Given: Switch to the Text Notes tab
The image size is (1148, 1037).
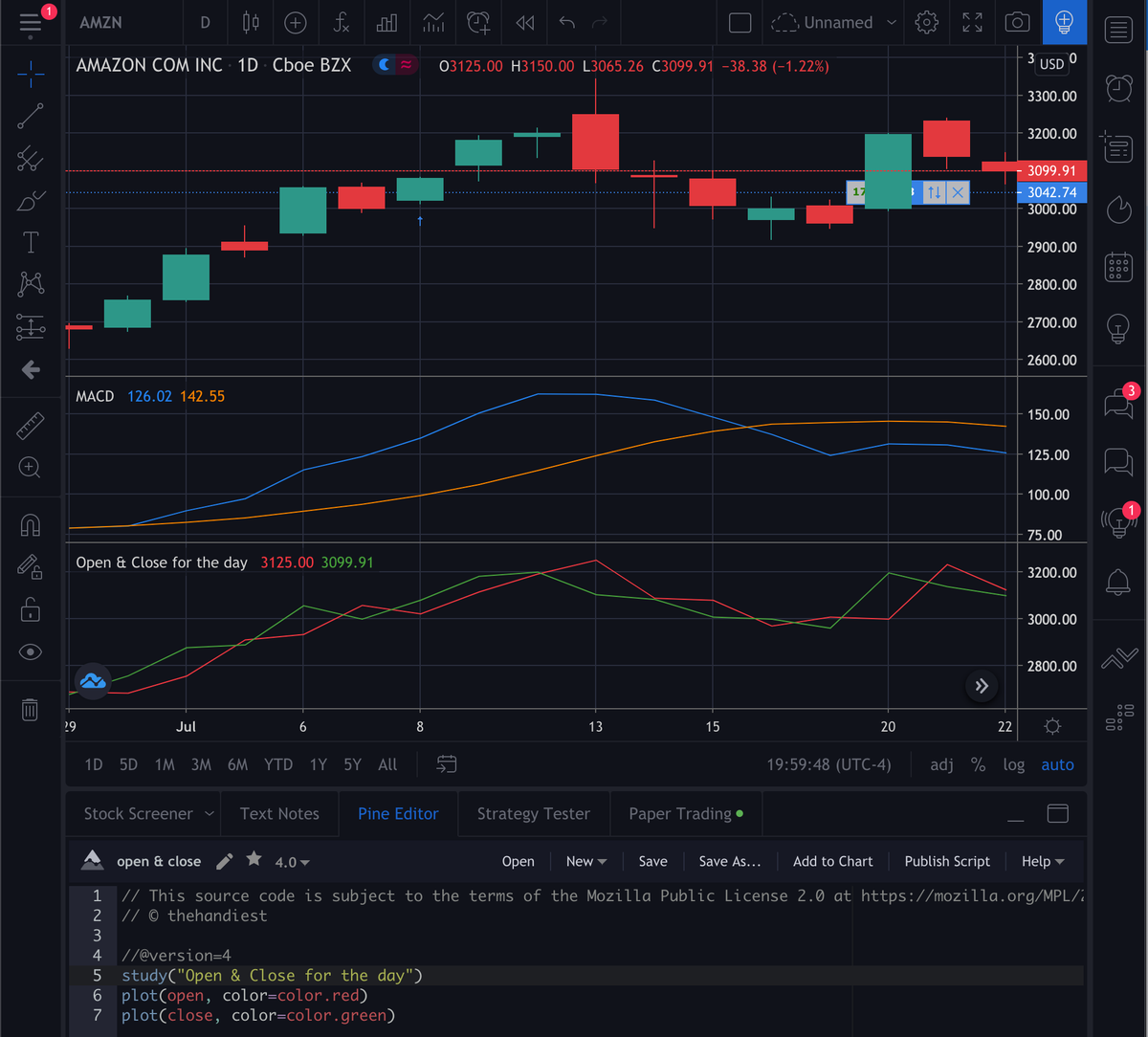Looking at the screenshot, I should point(279,814).
